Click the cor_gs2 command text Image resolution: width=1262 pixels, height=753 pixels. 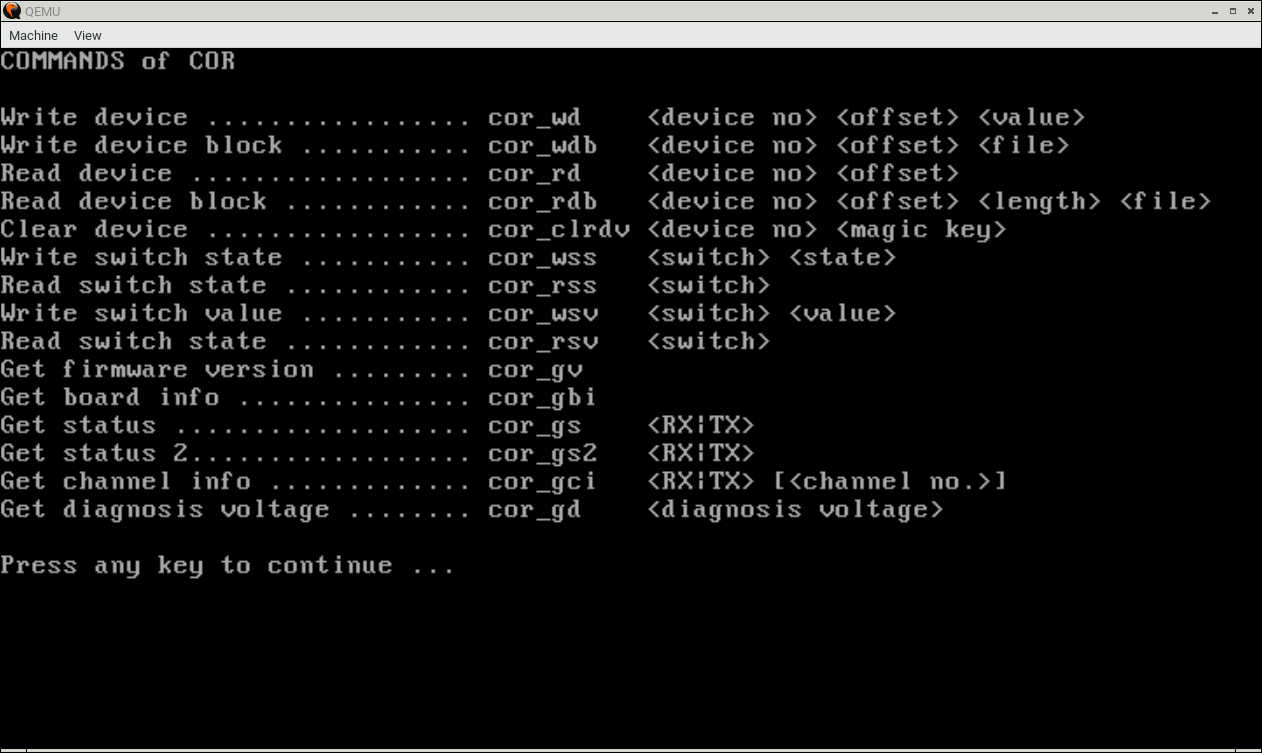pyautogui.click(x=542, y=454)
